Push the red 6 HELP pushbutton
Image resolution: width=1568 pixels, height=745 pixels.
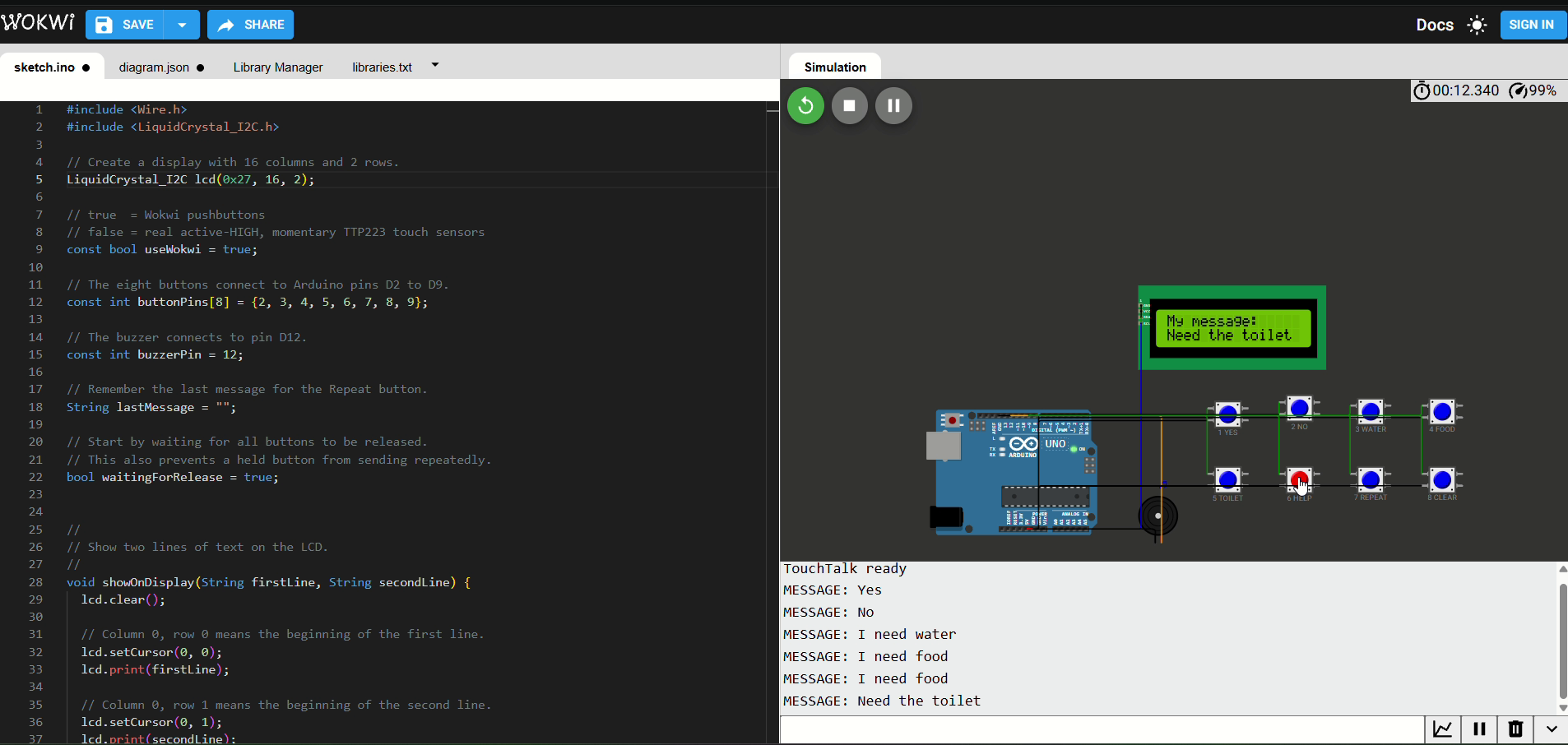pyautogui.click(x=1299, y=479)
